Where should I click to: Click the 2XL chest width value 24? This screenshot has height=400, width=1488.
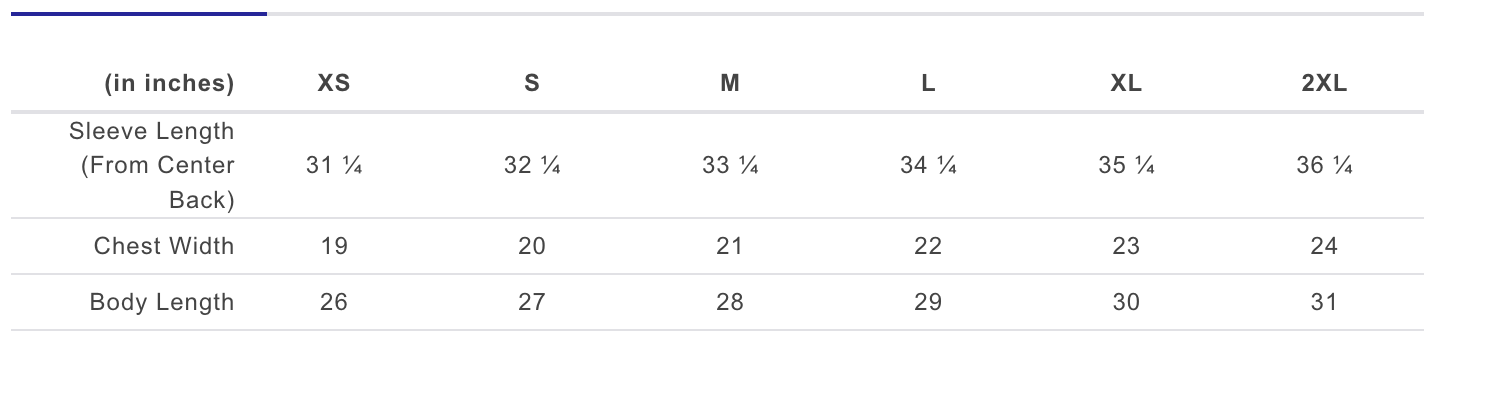coord(1324,246)
